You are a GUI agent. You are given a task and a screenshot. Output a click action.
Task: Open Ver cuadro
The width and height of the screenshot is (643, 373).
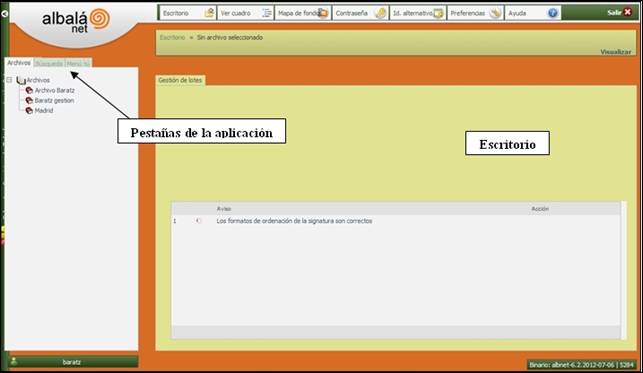click(x=245, y=13)
